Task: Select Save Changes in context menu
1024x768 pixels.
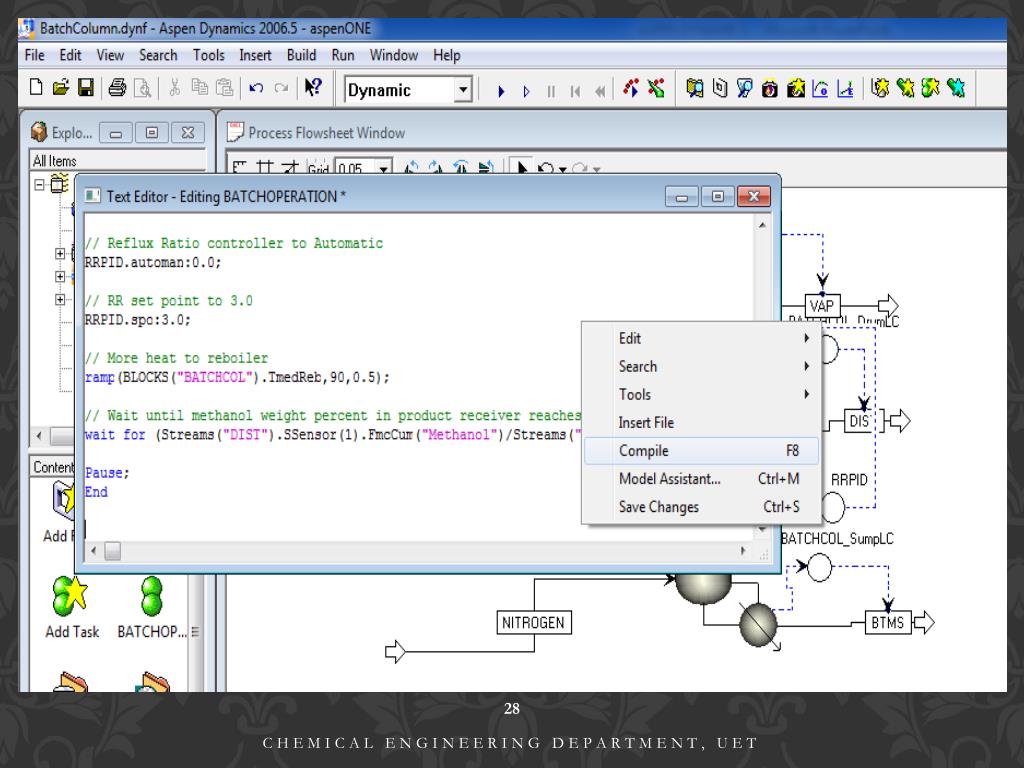Action: tap(702, 507)
